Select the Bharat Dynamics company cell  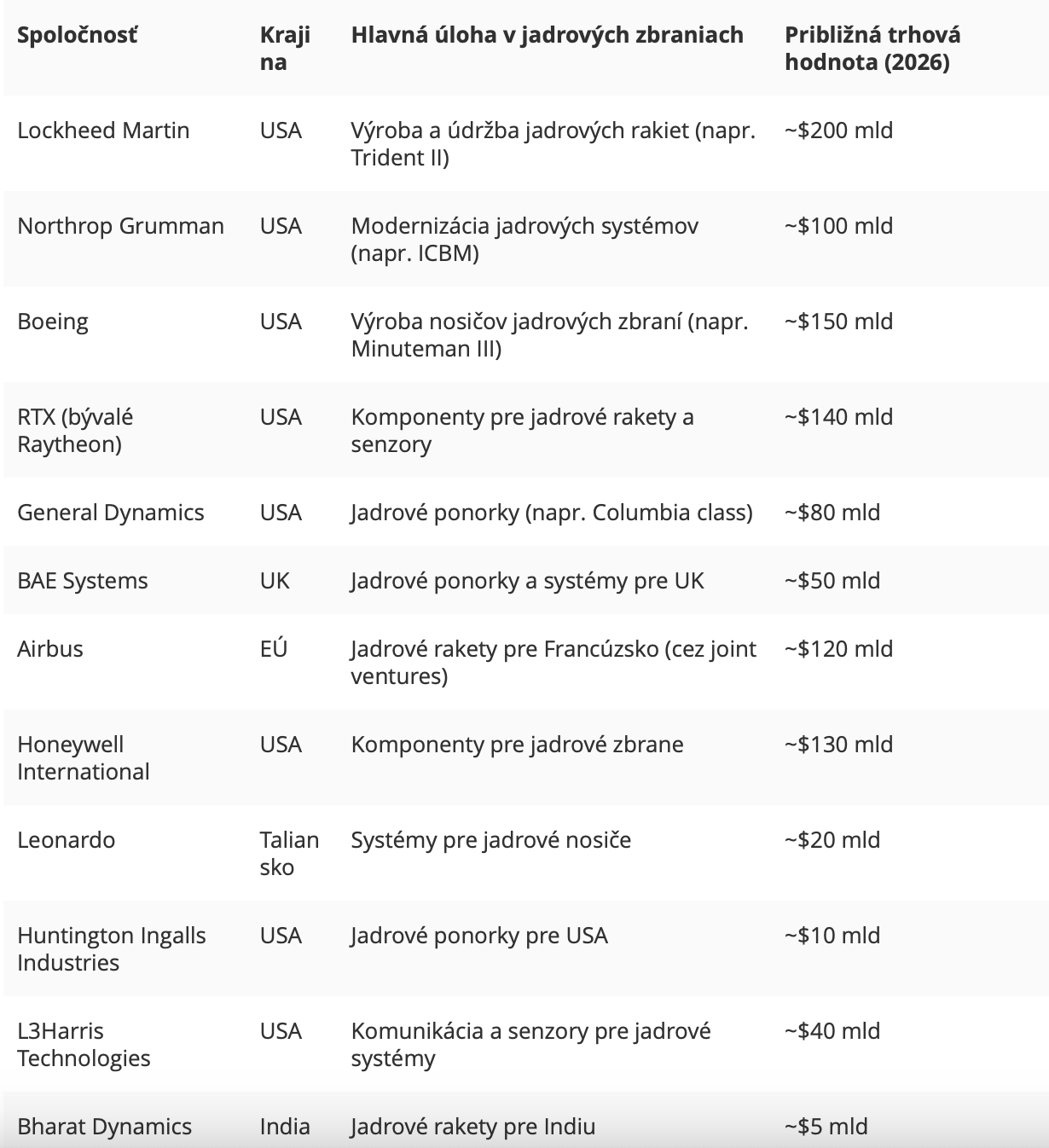pyautogui.click(x=104, y=1127)
